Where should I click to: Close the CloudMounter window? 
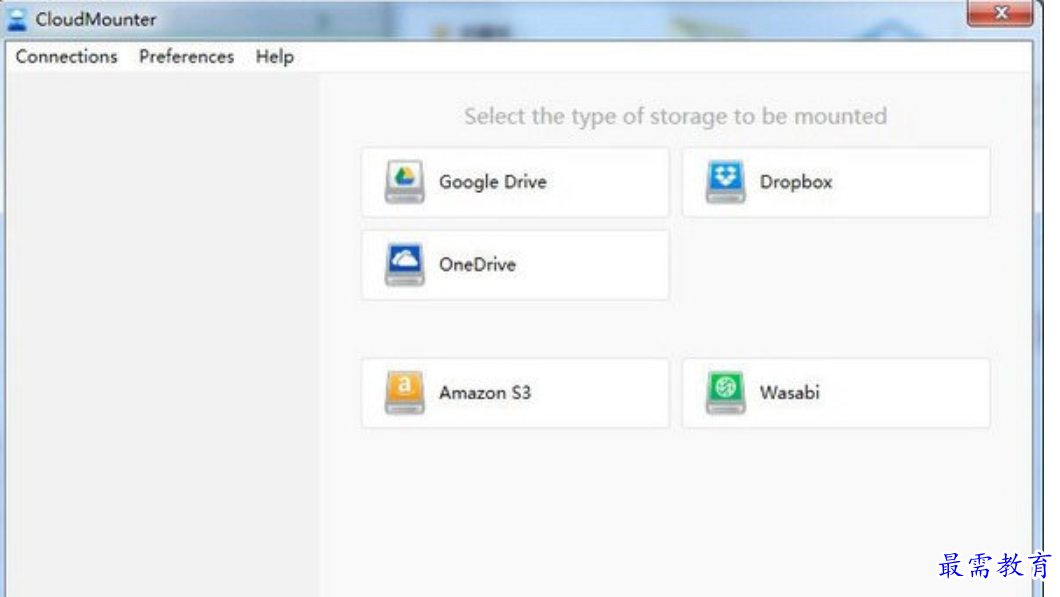click(x=1001, y=13)
